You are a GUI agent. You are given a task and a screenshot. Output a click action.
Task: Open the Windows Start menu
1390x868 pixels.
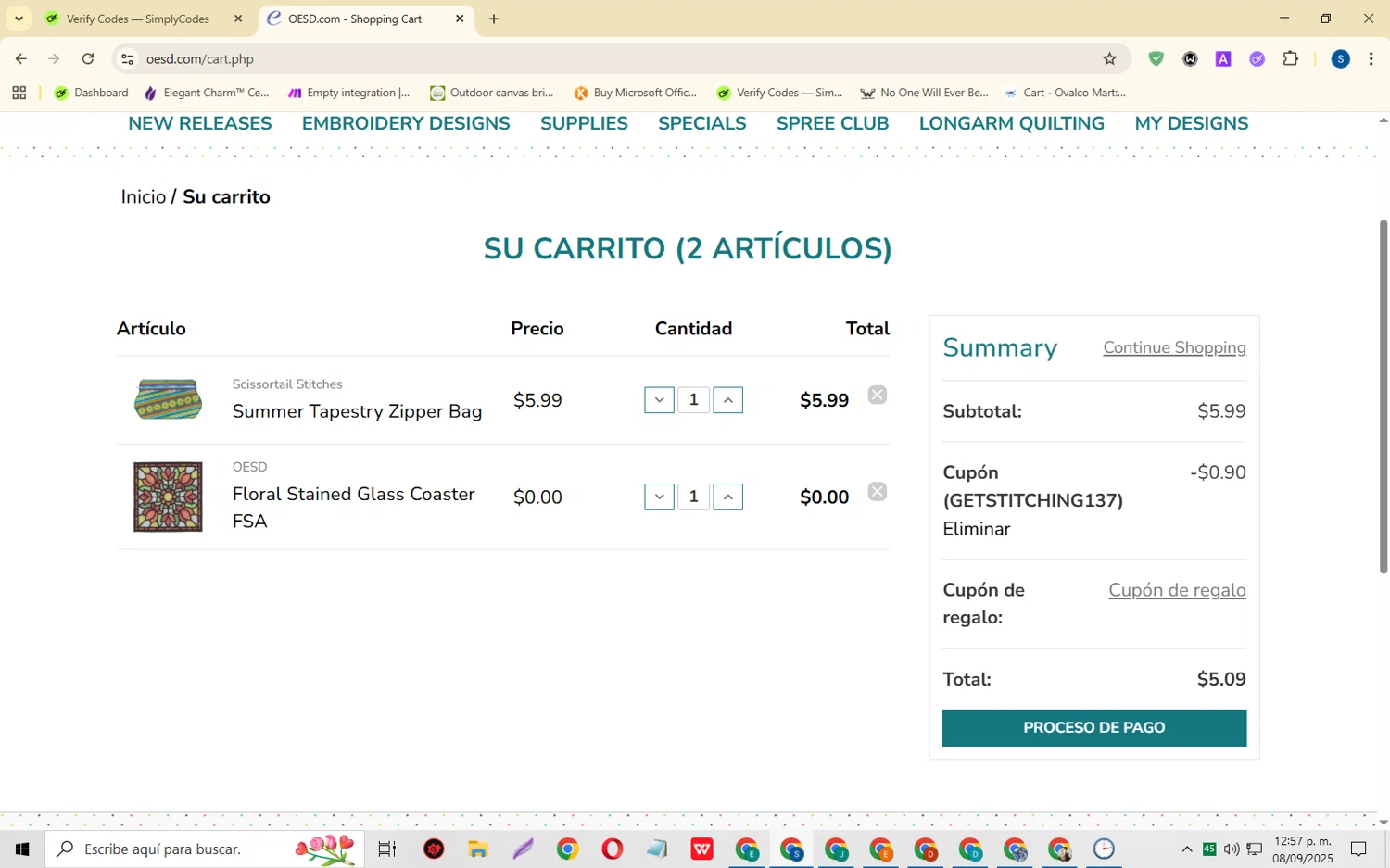point(22,849)
